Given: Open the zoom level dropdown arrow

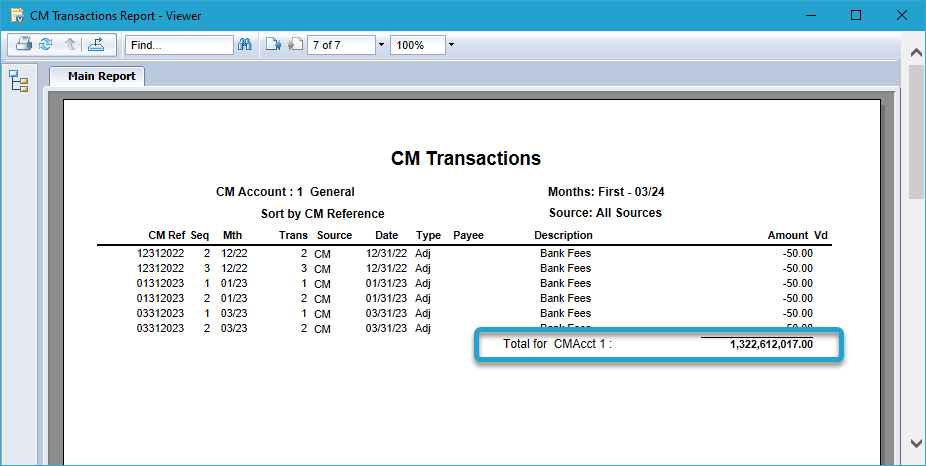Looking at the screenshot, I should (x=452, y=45).
